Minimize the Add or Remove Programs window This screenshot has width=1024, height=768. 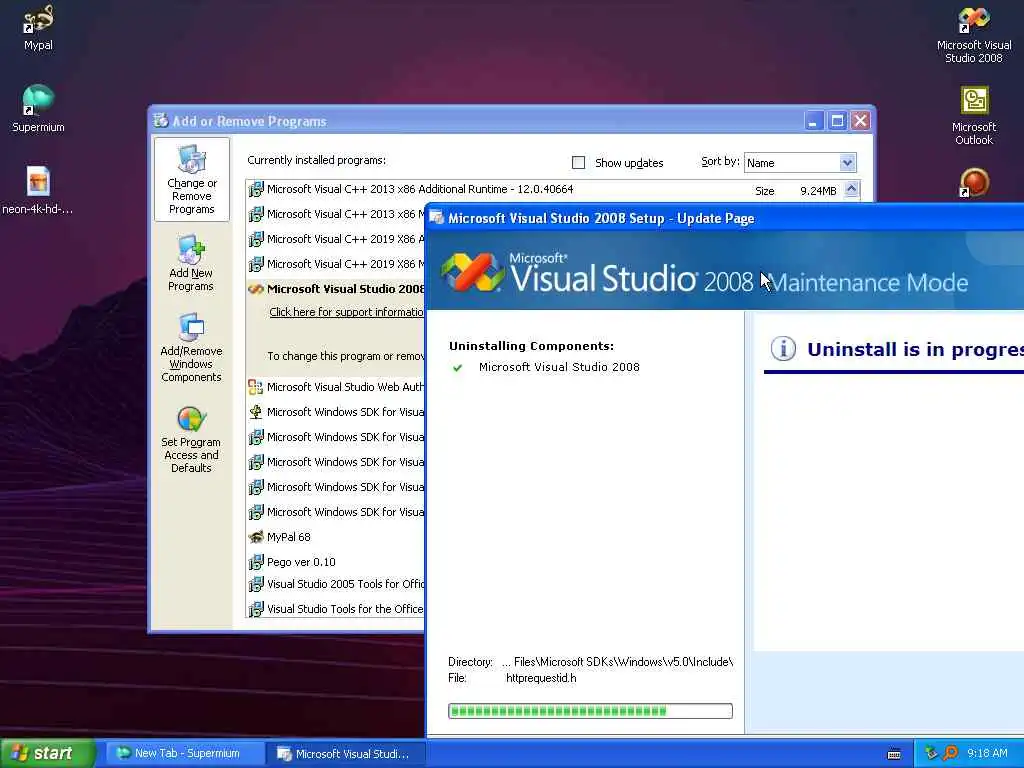point(814,121)
